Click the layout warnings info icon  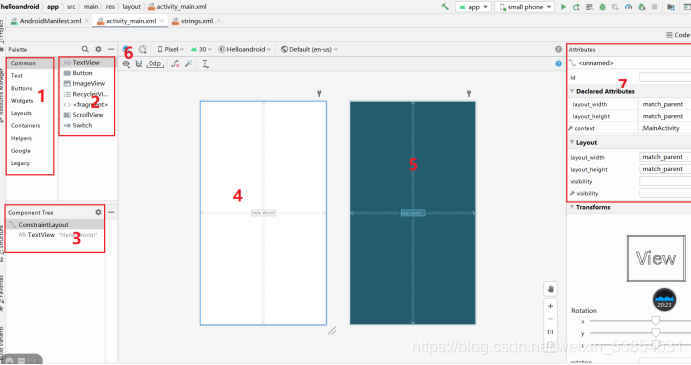pos(558,49)
